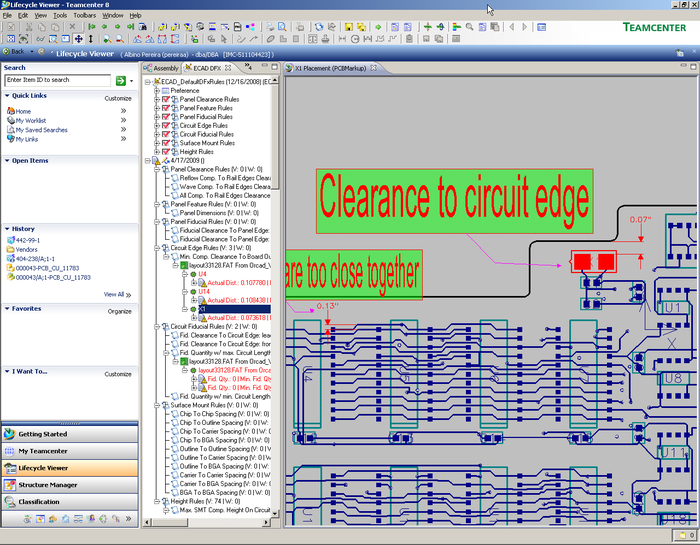This screenshot has width=700, height=545.
Task: Toggle the Panel Fiducial Rules checkbox
Action: pyautogui.click(x=166, y=116)
